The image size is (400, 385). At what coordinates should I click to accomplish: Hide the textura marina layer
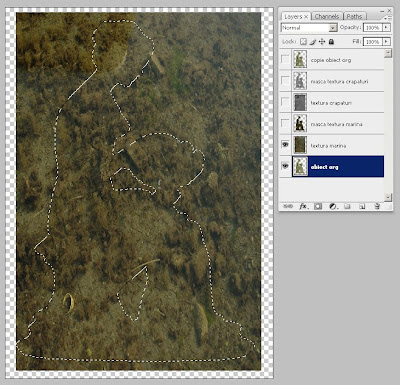[x=285, y=145]
